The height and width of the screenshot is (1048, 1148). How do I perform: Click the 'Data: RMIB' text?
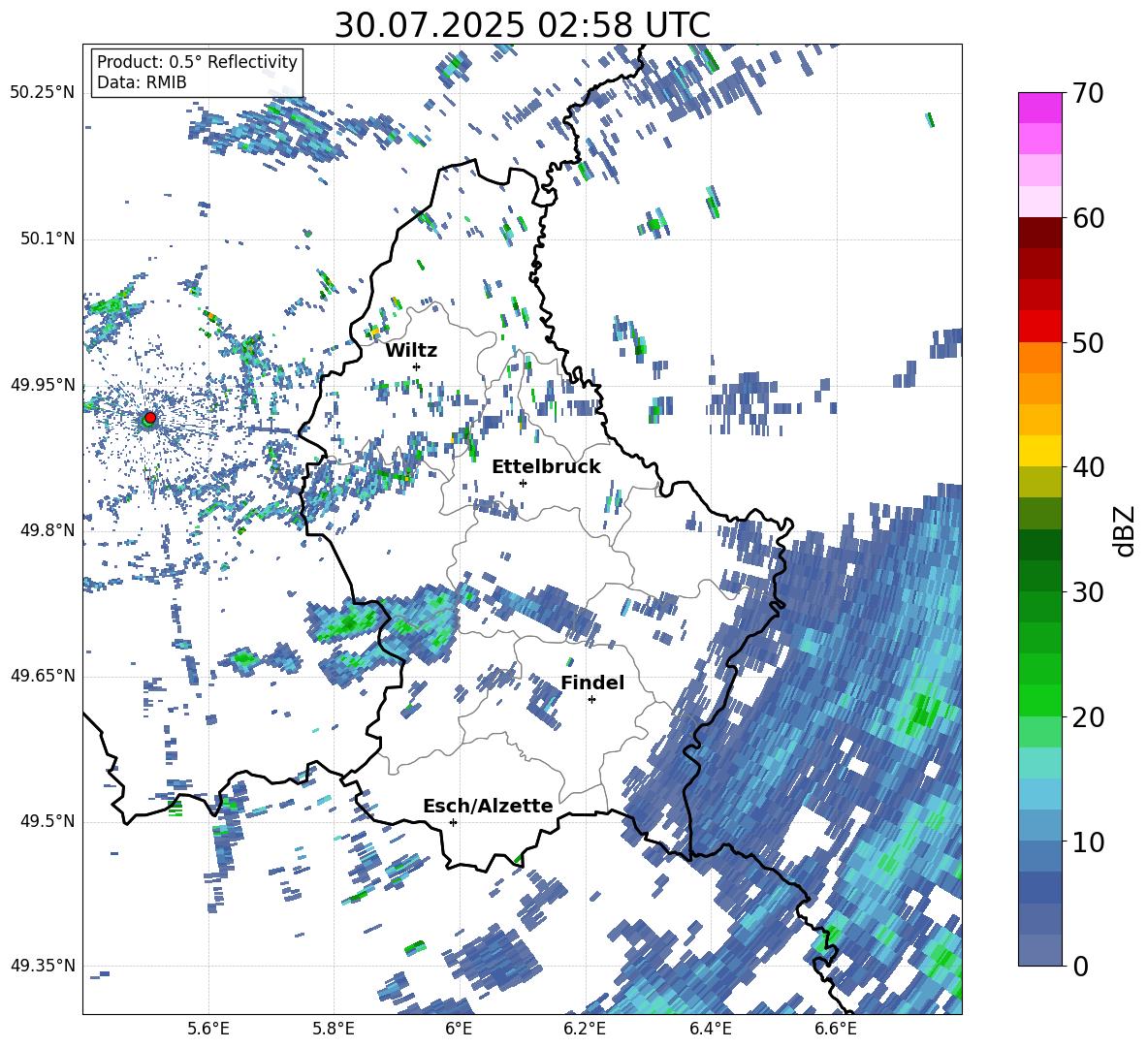point(142,82)
